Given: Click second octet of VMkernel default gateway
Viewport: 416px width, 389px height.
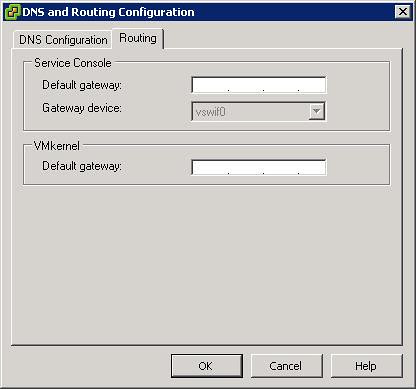Looking at the screenshot, I should pyautogui.click(x=246, y=167).
